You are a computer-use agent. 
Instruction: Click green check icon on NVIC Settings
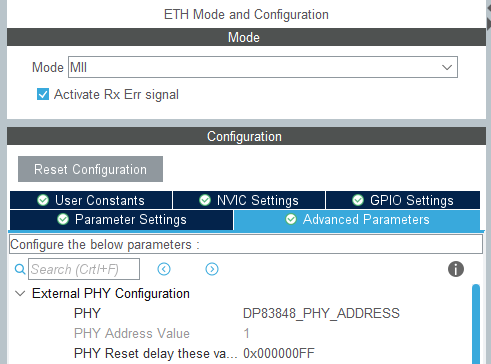coord(205,200)
